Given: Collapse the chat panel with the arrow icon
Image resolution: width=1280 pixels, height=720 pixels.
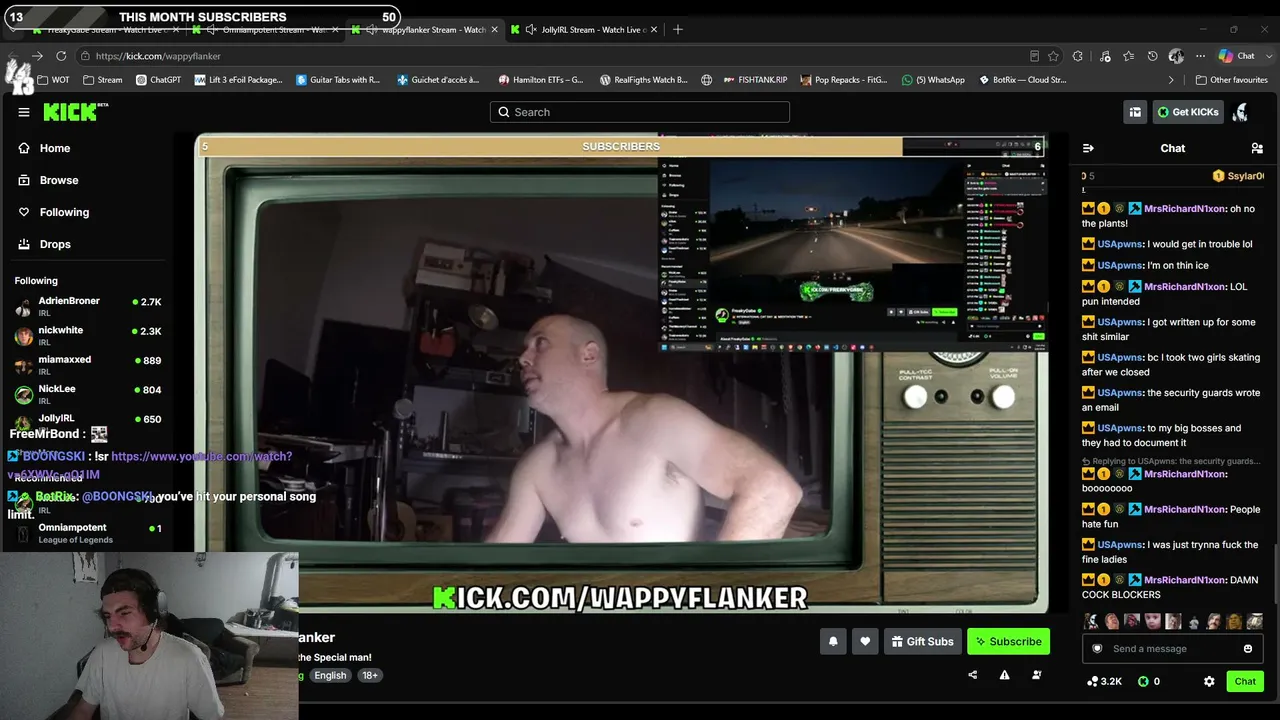Looking at the screenshot, I should point(1088,148).
